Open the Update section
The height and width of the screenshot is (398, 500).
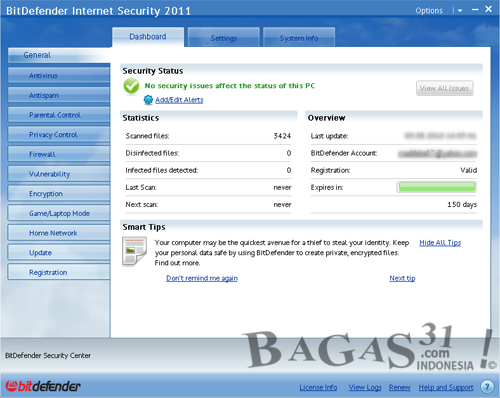(x=59, y=253)
